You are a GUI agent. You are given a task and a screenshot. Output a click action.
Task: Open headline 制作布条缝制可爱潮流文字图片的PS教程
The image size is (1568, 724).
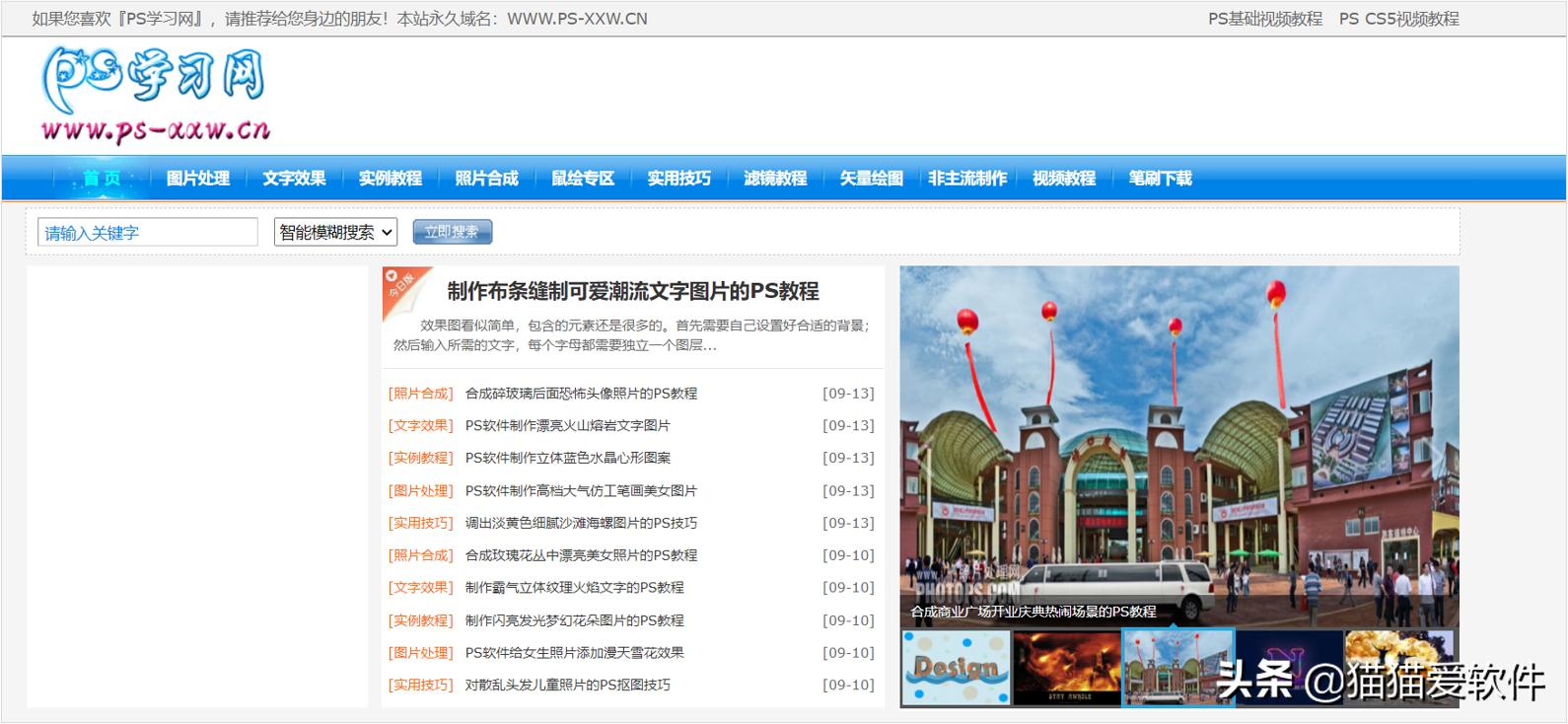point(633,291)
